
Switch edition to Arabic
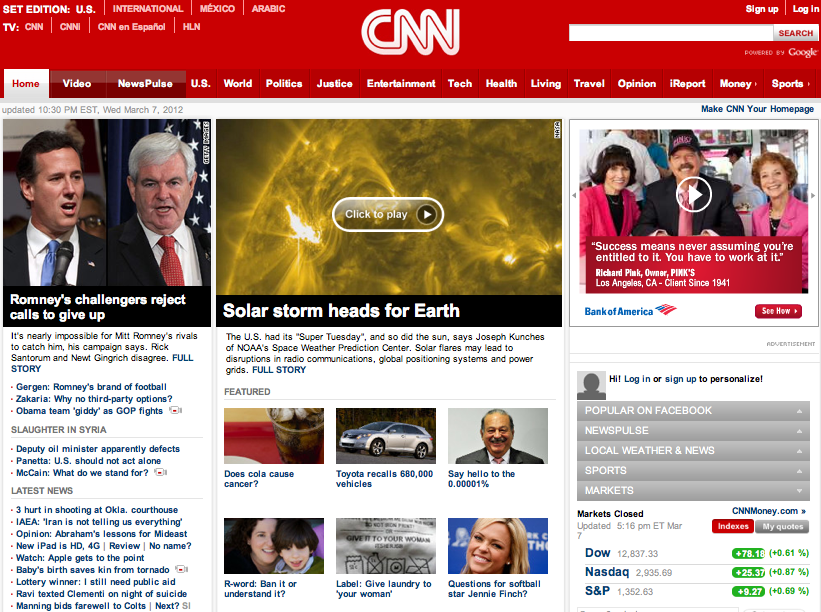tap(268, 9)
